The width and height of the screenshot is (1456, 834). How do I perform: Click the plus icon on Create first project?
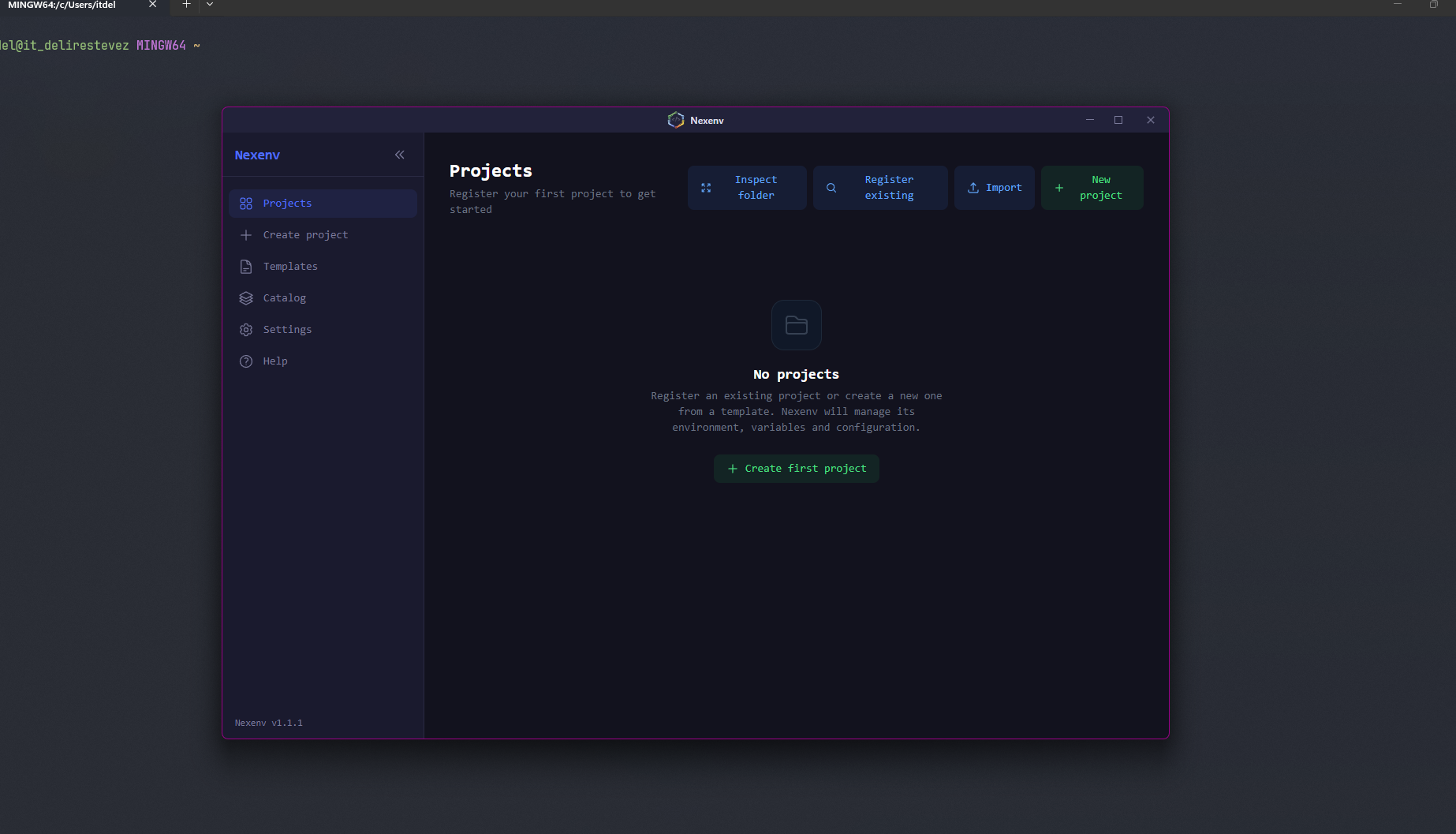tap(732, 469)
